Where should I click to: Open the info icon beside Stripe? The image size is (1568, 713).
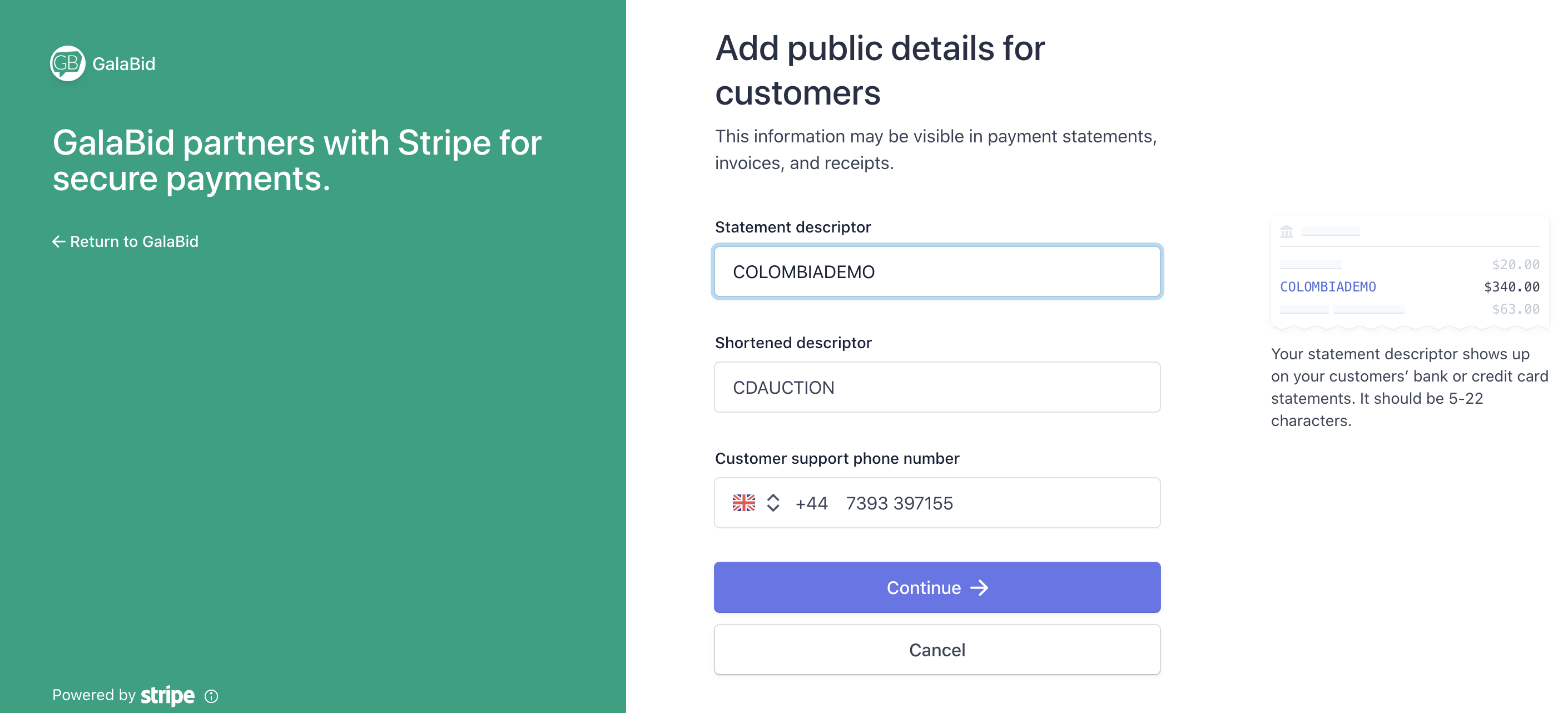[211, 696]
